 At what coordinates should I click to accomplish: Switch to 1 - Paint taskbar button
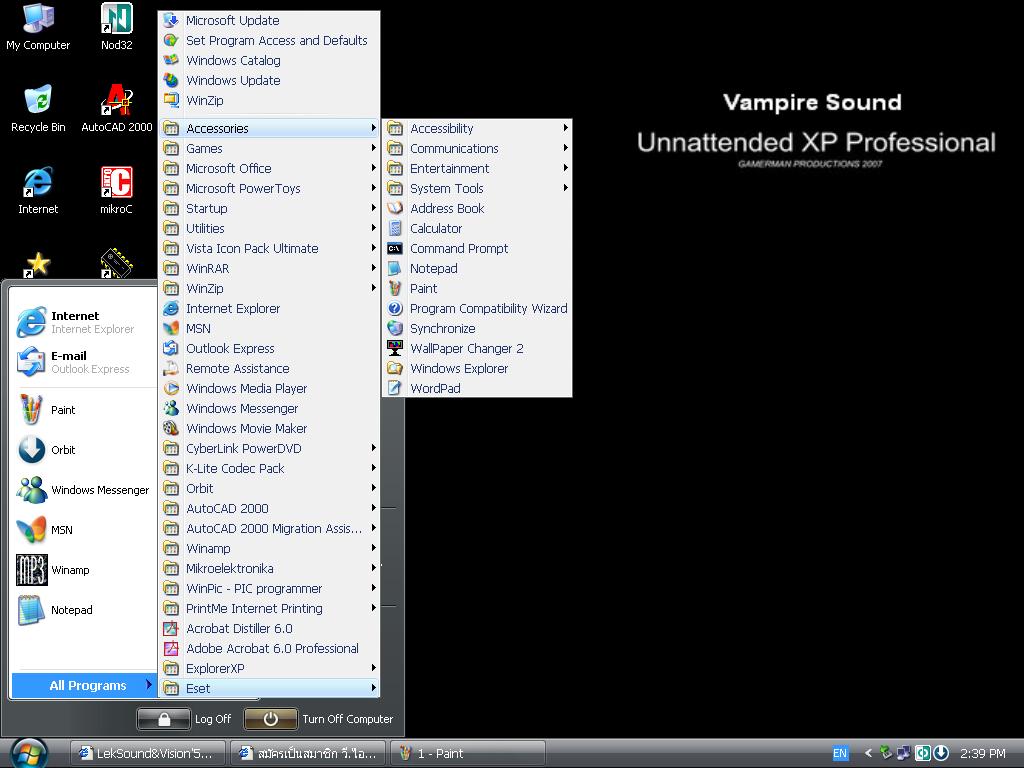click(467, 753)
